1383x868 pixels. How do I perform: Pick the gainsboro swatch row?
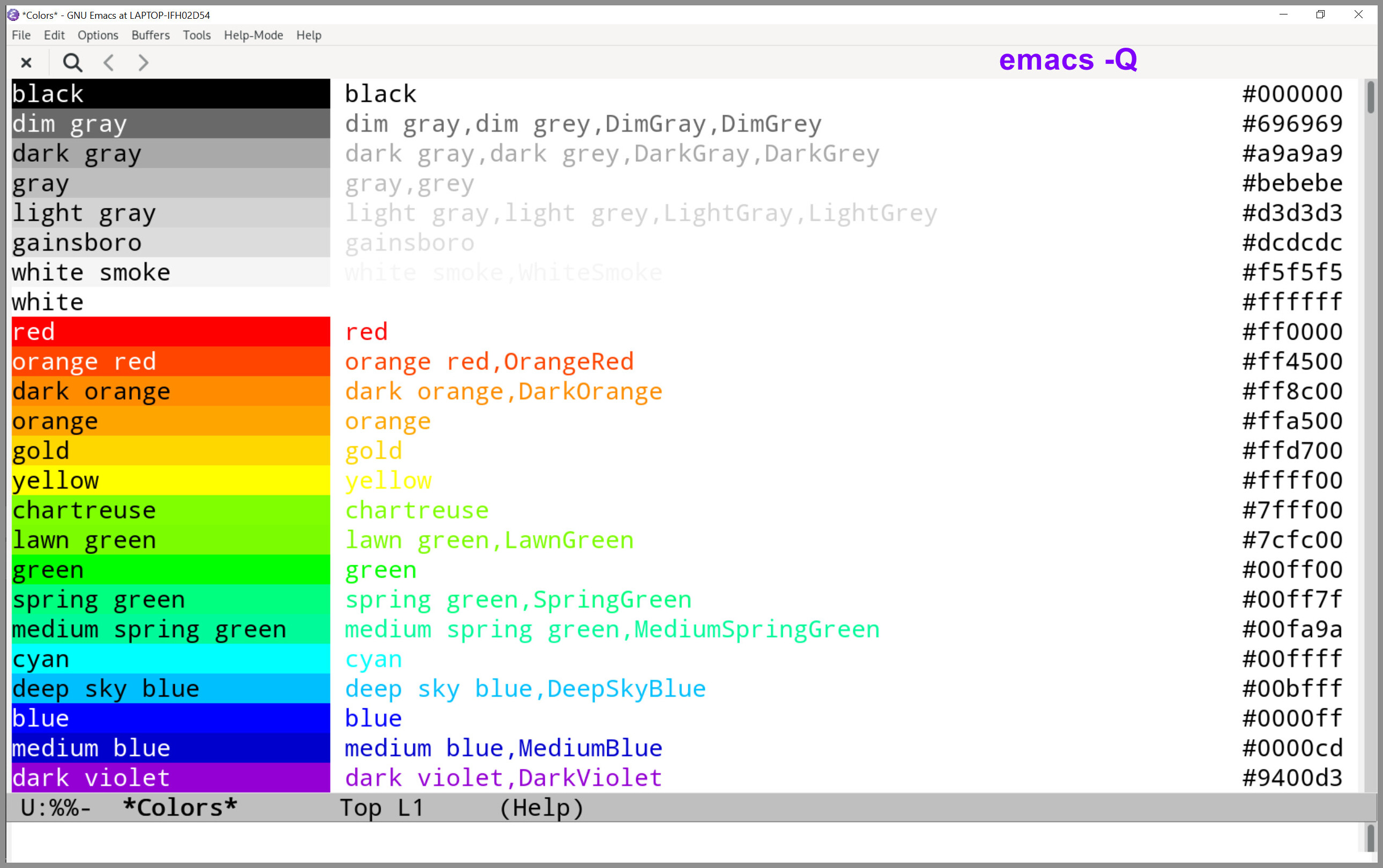[x=170, y=242]
